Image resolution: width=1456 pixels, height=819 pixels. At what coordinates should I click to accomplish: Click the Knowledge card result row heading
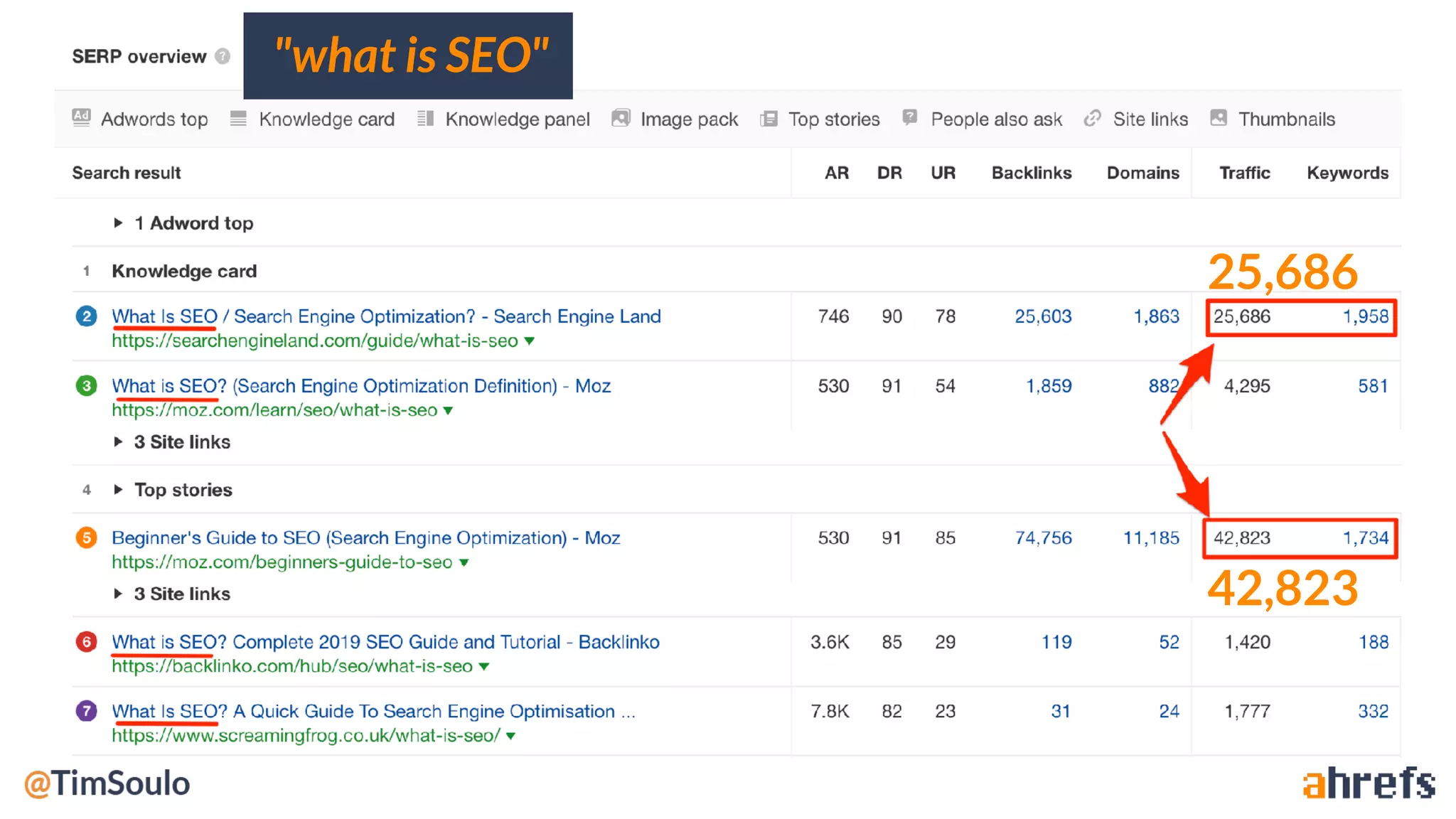coord(184,271)
